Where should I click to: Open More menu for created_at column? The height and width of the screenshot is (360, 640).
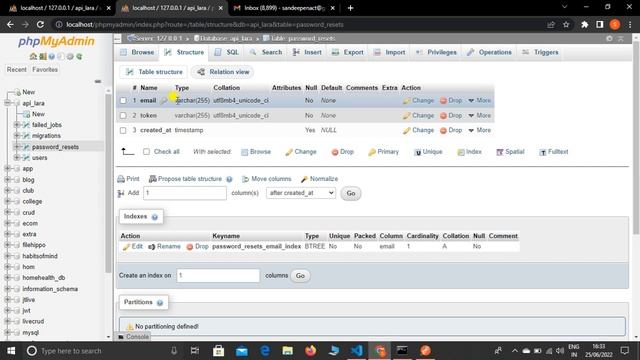[x=480, y=130]
